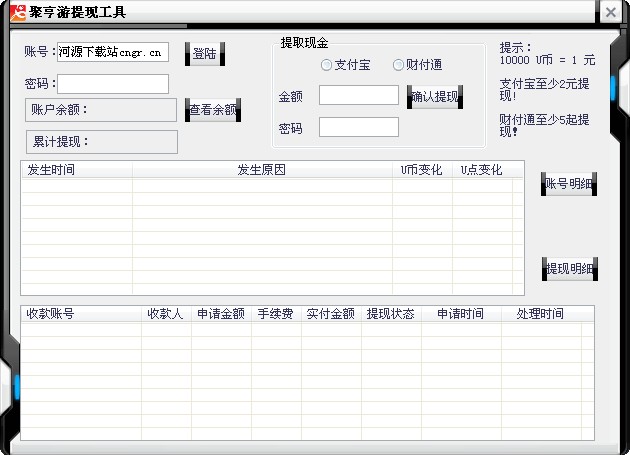Click the 提现状态 column header
Viewport: 630px width, 455px height.
390,314
